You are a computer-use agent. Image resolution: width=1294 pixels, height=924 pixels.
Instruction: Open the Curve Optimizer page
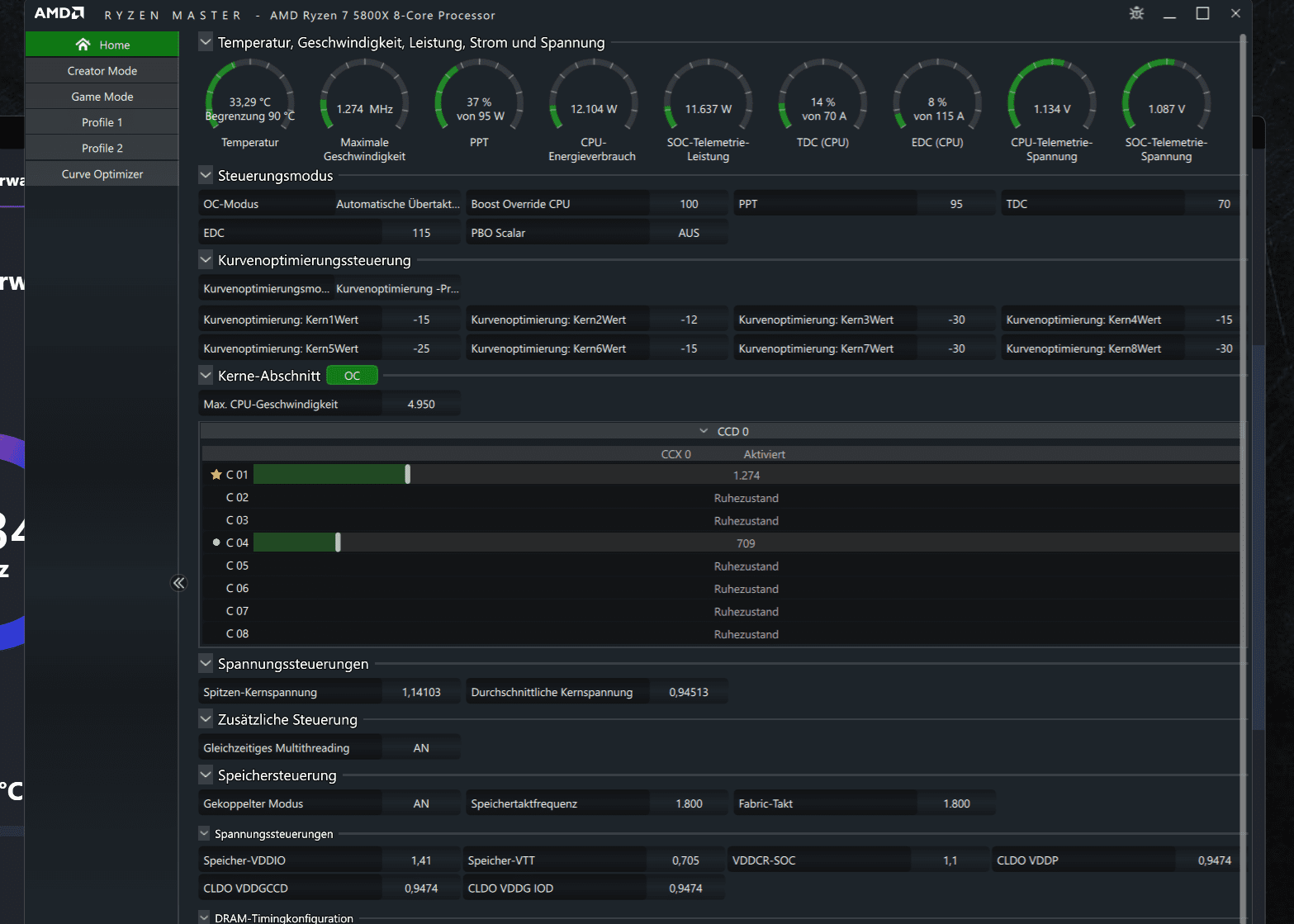[x=102, y=174]
